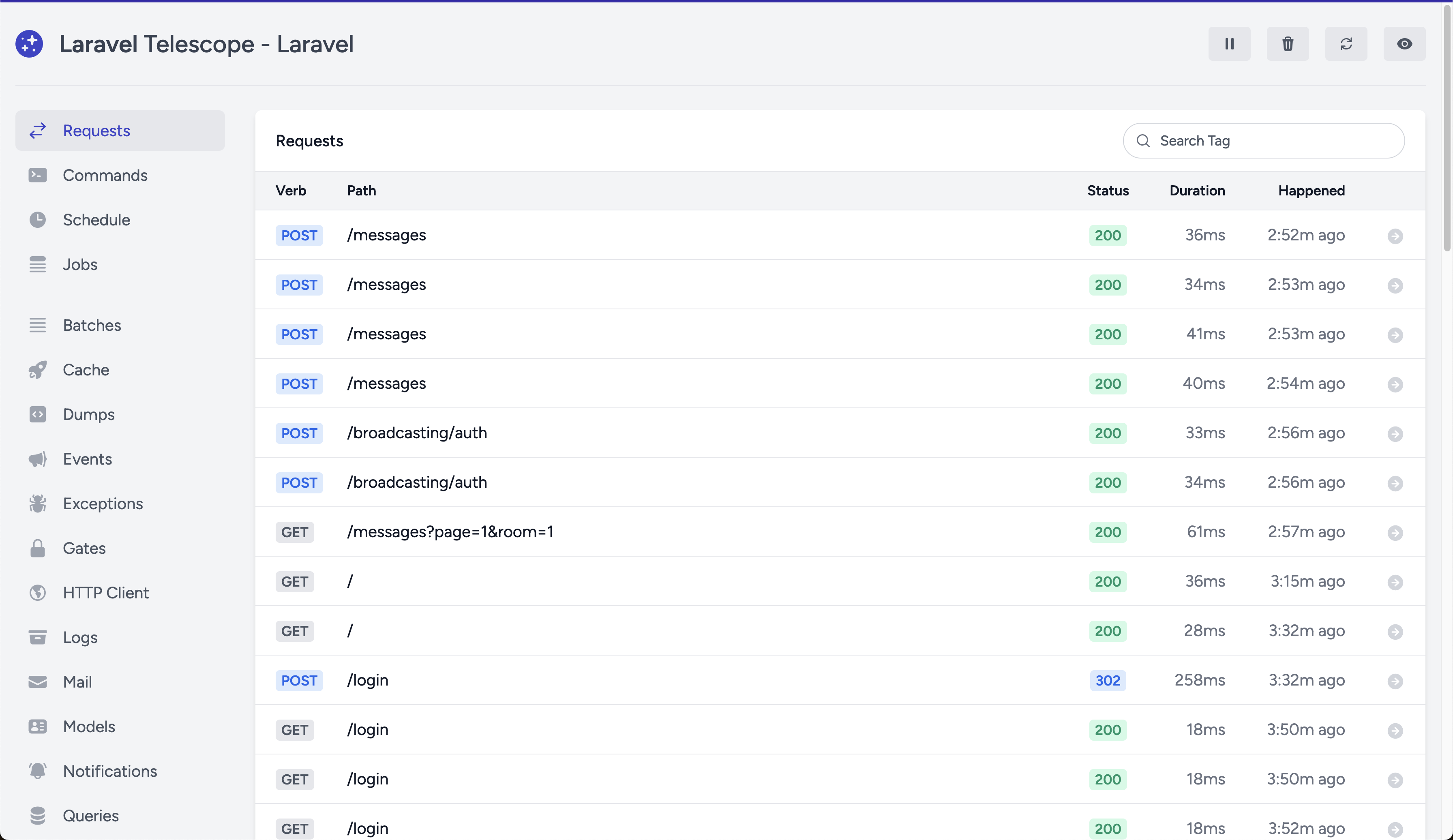Go to the Schedule page
Screen dimensions: 1453x840
point(96,220)
